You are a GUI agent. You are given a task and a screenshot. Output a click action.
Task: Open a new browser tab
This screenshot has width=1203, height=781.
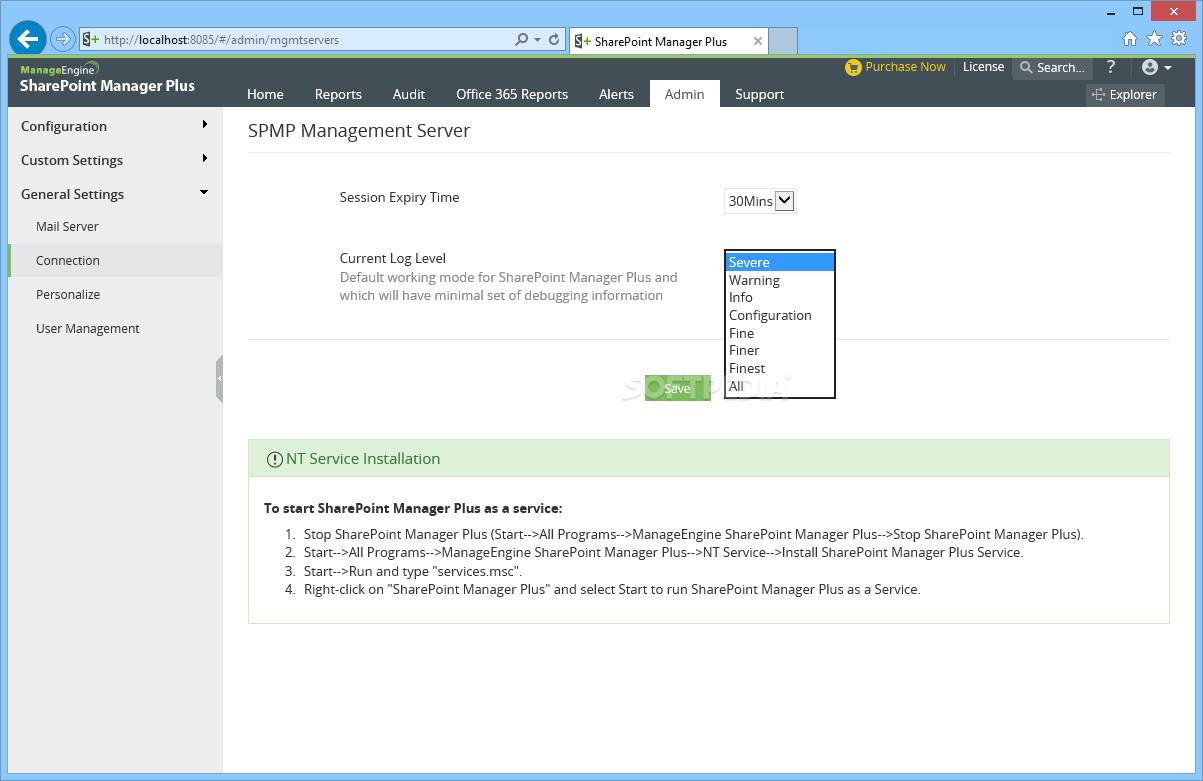click(x=784, y=41)
